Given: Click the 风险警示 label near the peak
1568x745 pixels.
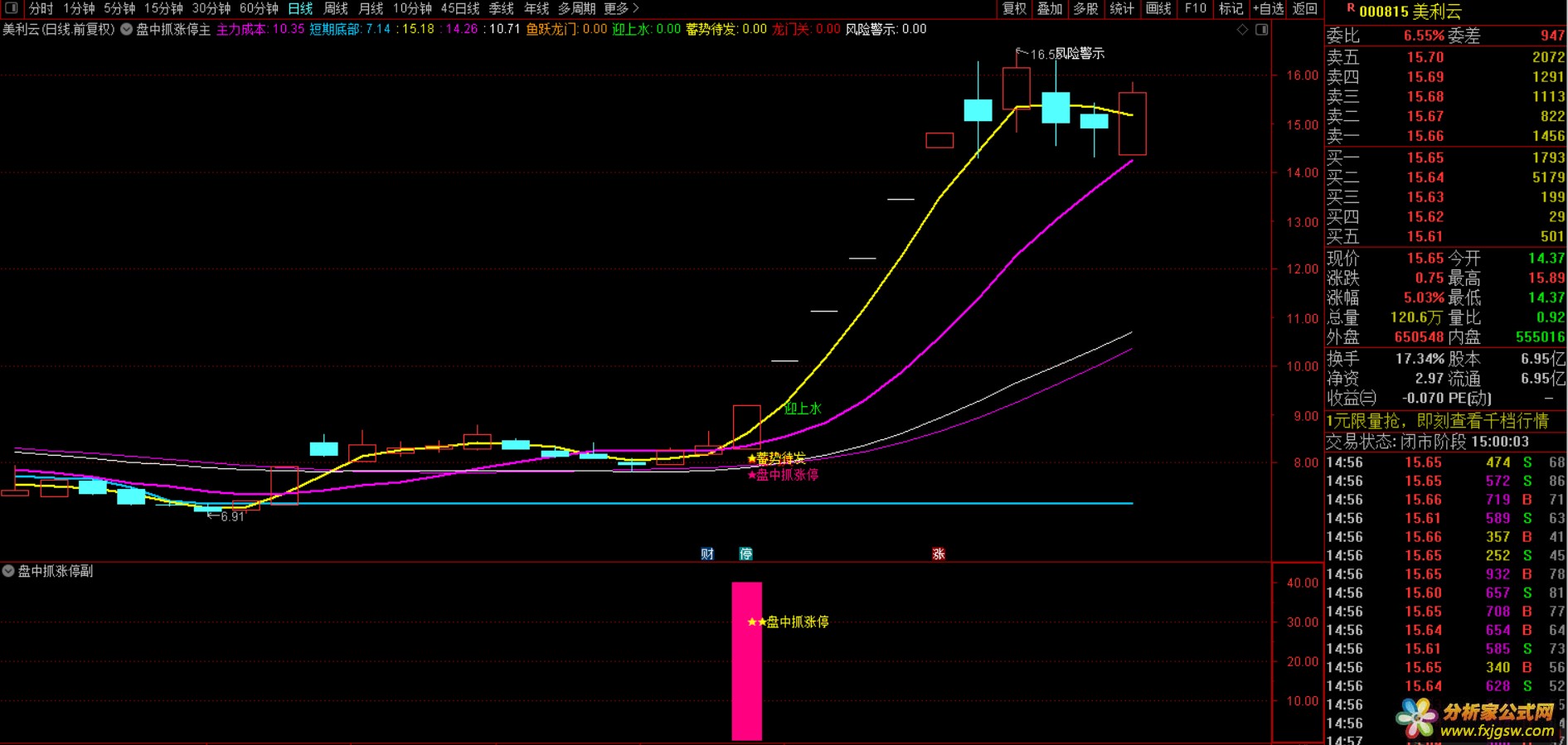Looking at the screenshot, I should (x=1080, y=53).
